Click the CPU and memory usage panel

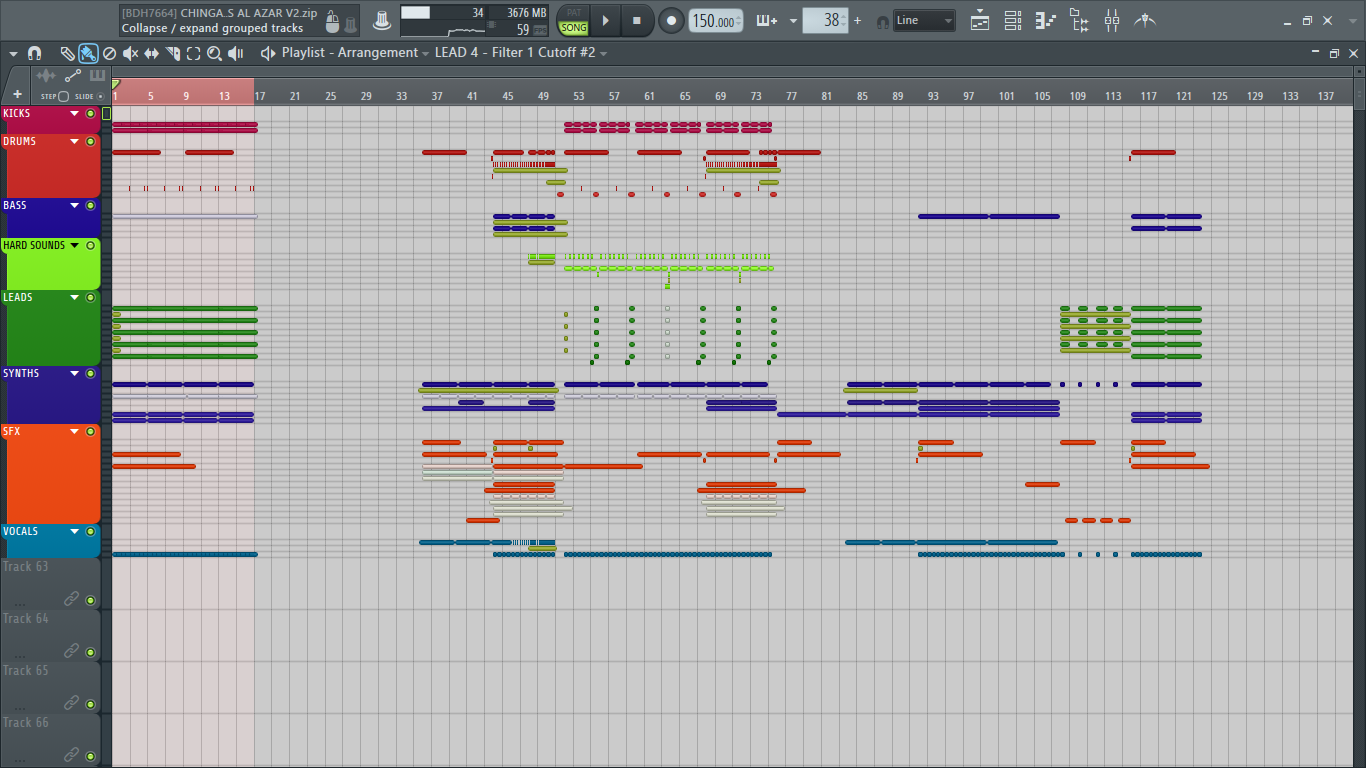tap(474, 21)
